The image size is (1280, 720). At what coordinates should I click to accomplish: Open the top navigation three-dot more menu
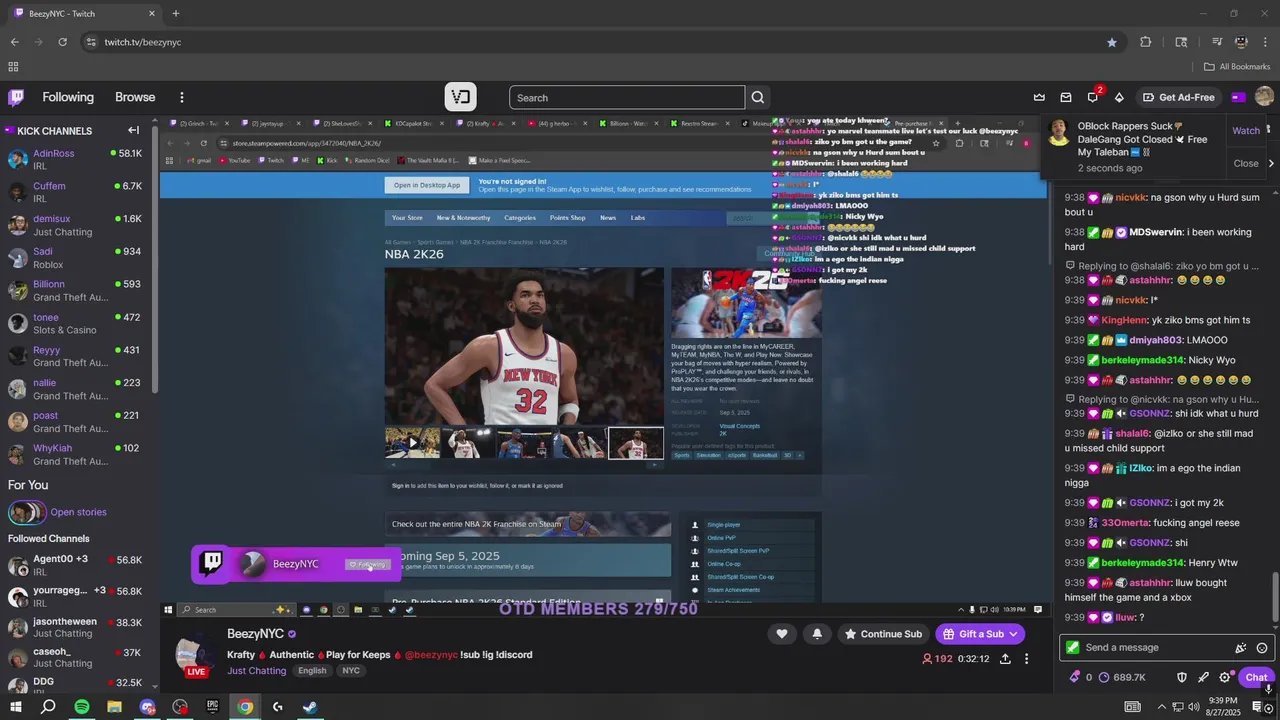[182, 97]
